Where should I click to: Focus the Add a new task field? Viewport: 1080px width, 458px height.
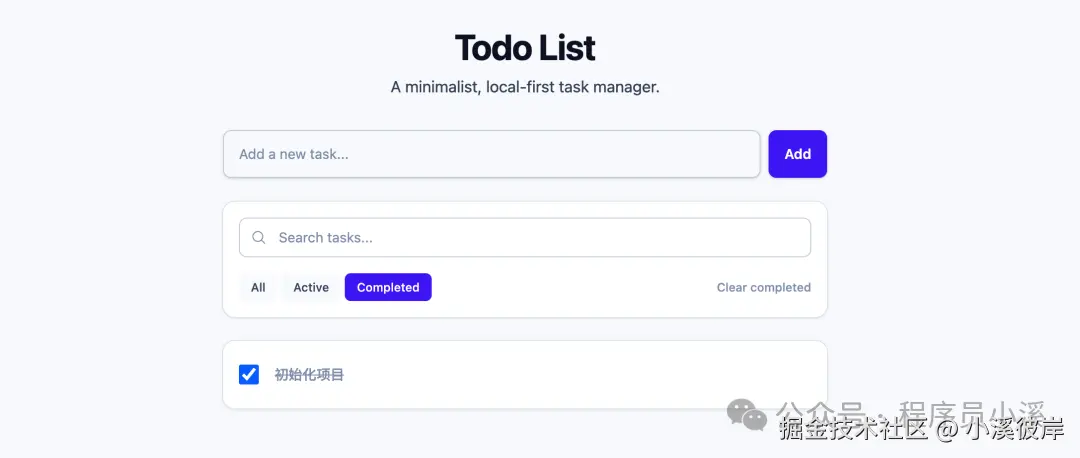coord(491,154)
